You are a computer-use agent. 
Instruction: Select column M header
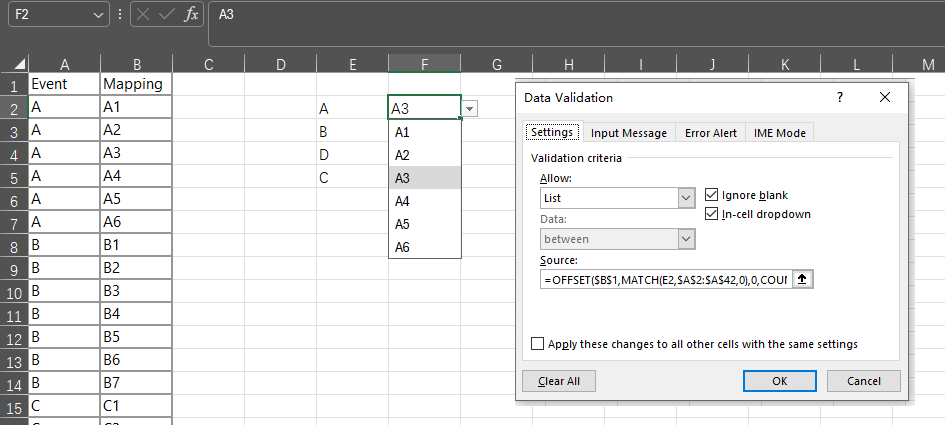coord(928,64)
